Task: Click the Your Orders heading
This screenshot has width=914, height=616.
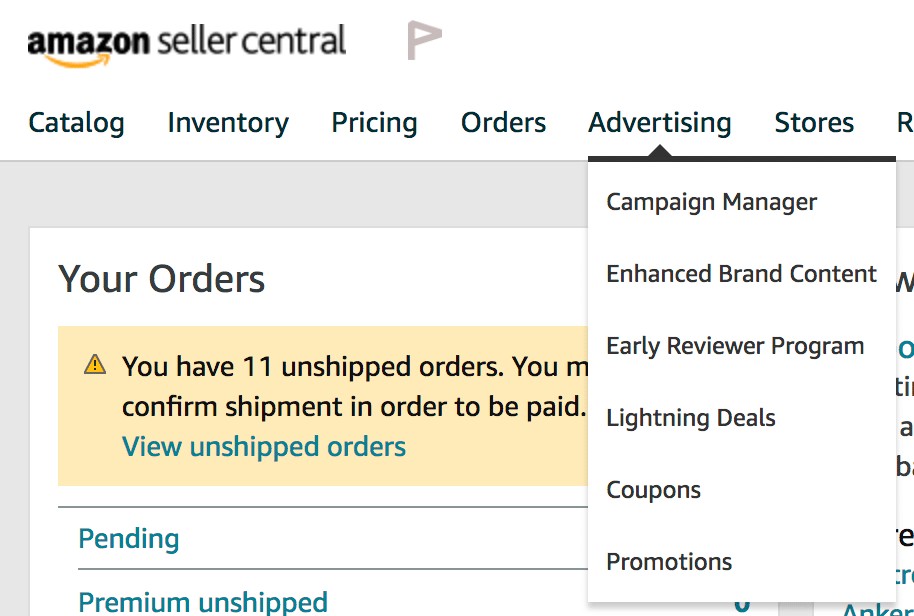Action: click(x=162, y=279)
